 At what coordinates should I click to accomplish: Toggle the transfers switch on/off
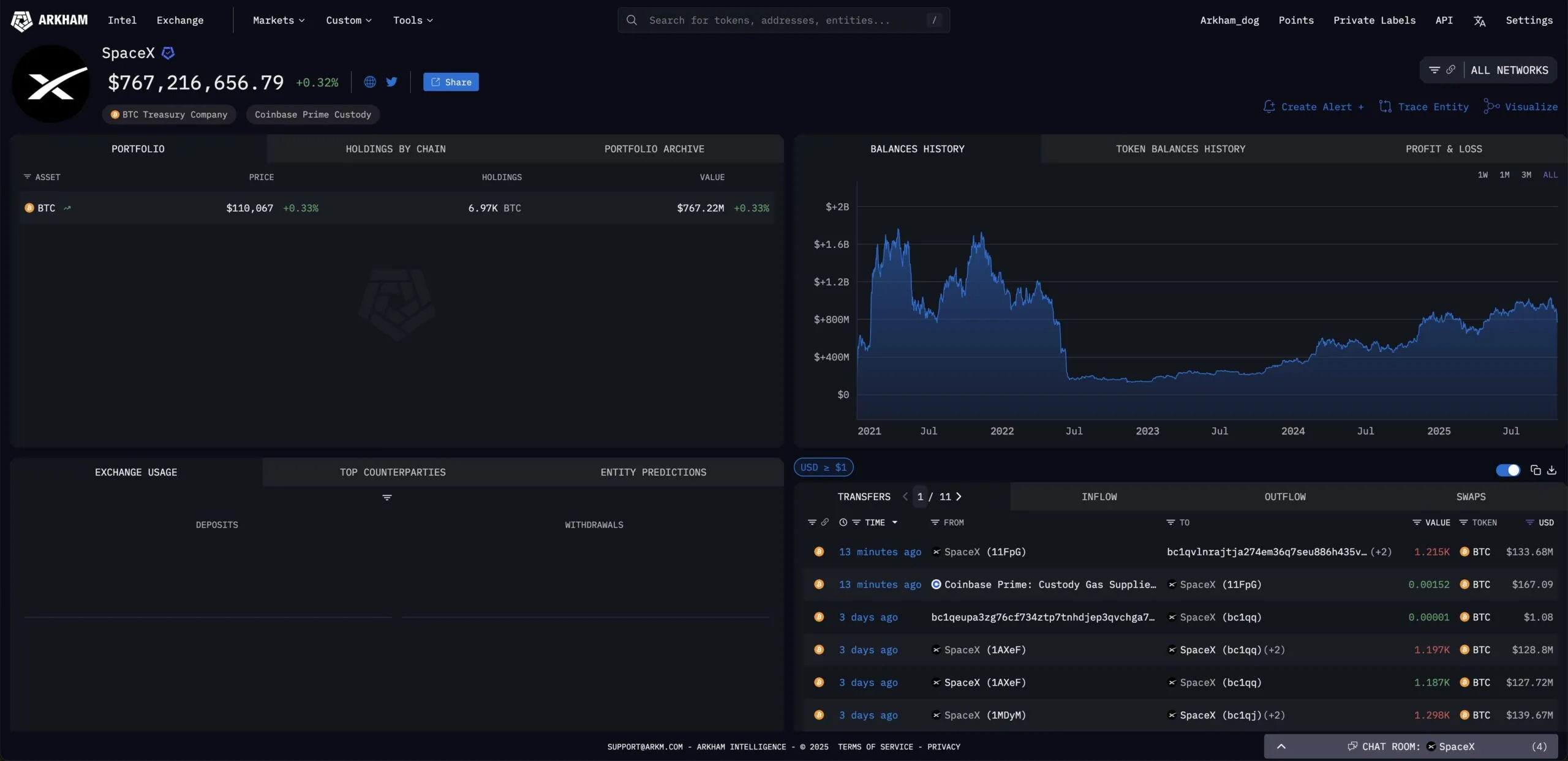(x=1507, y=470)
